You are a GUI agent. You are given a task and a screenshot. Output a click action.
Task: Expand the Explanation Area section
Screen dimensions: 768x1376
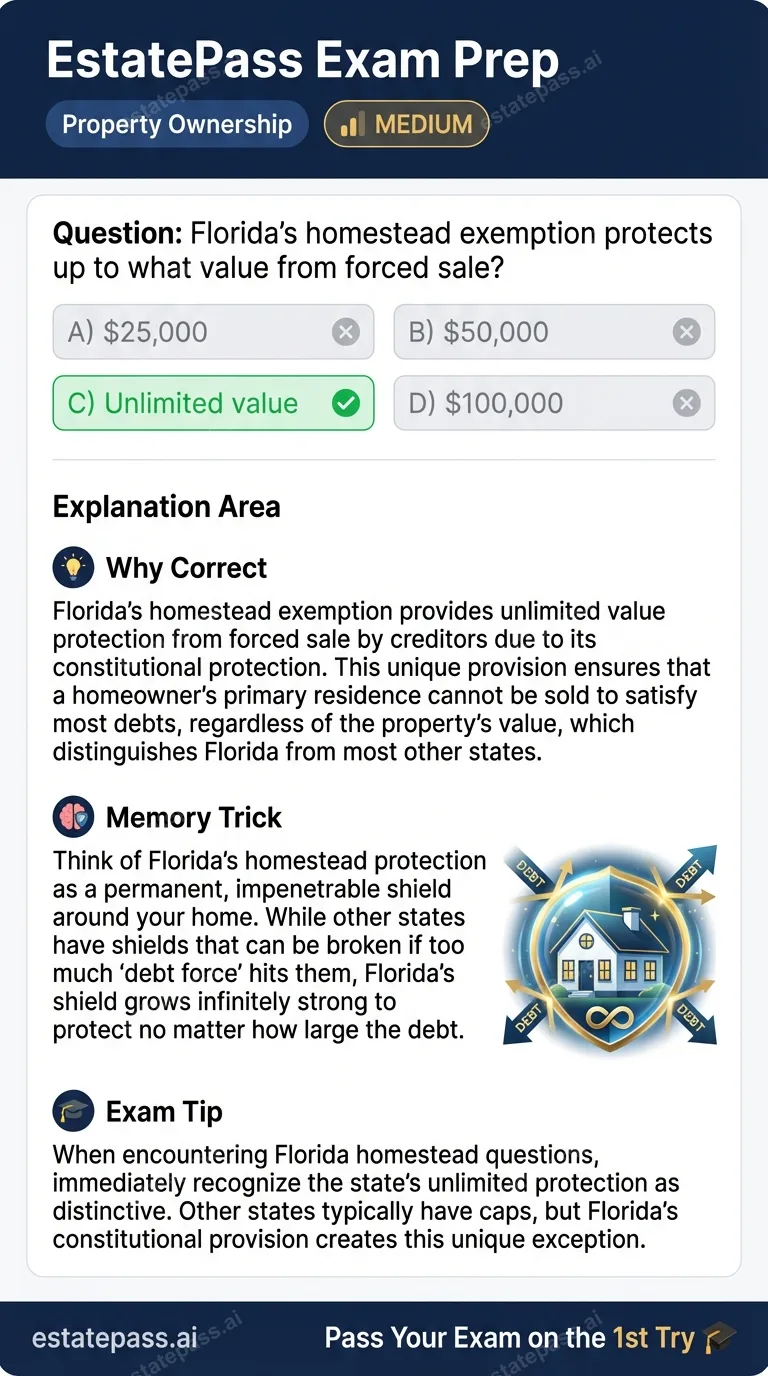pyautogui.click(x=166, y=506)
